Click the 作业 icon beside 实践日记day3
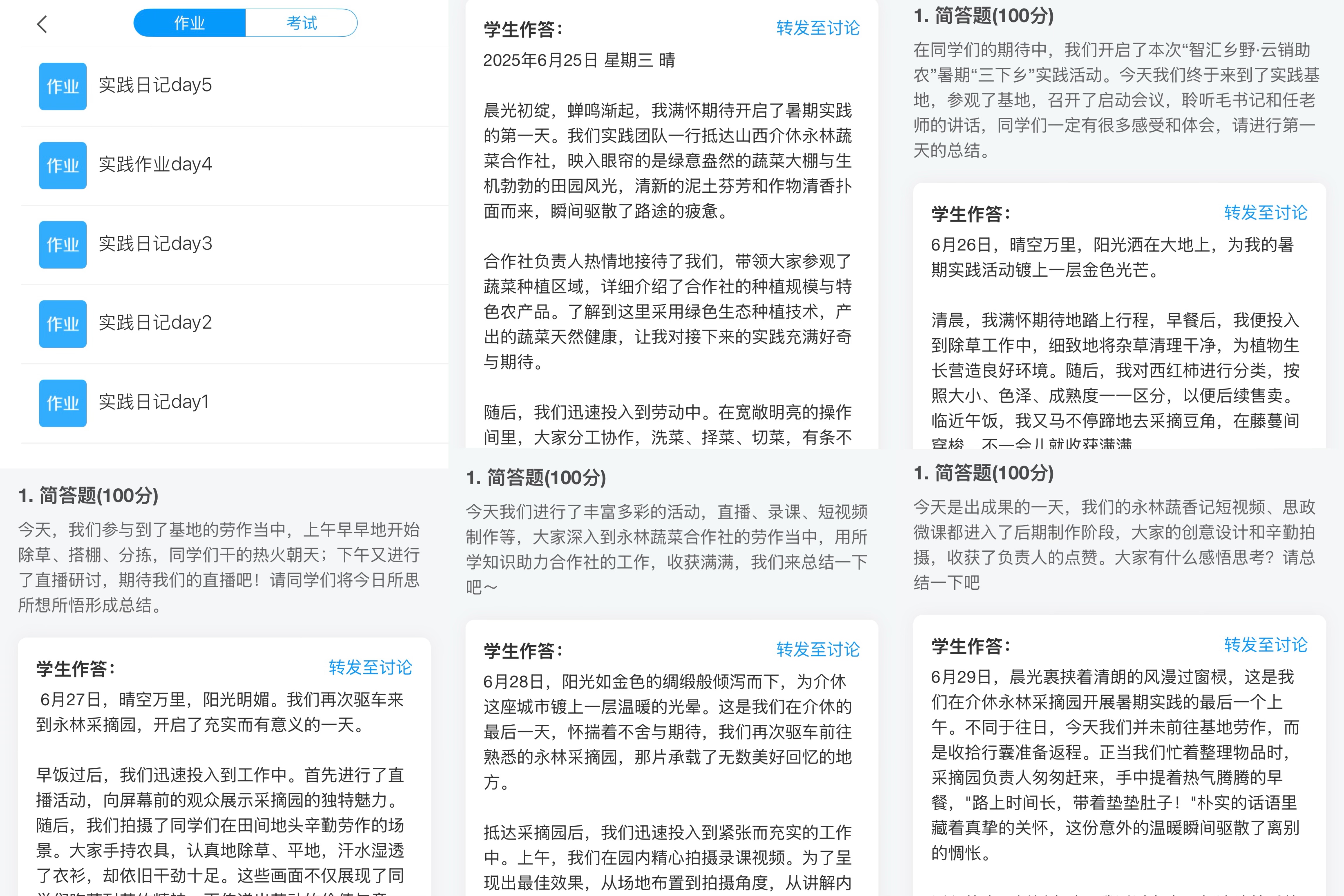The image size is (1344, 896). [63, 244]
